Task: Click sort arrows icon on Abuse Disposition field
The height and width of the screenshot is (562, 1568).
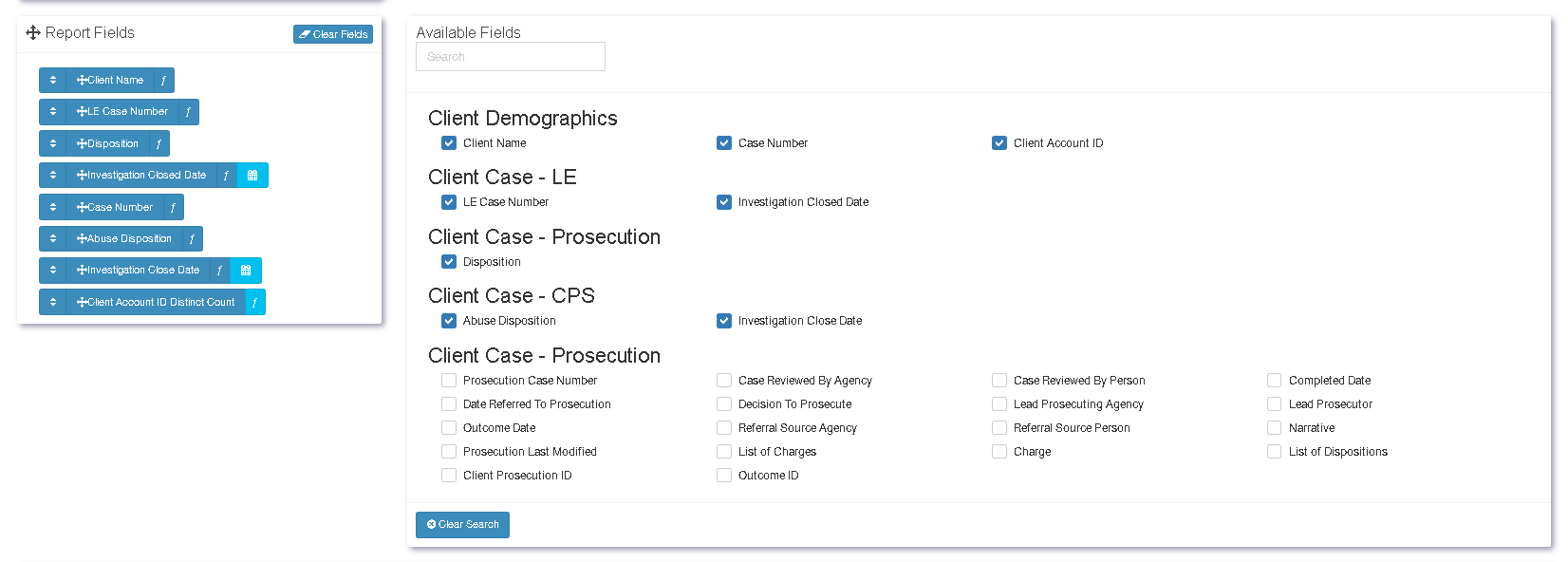Action: [x=53, y=239]
